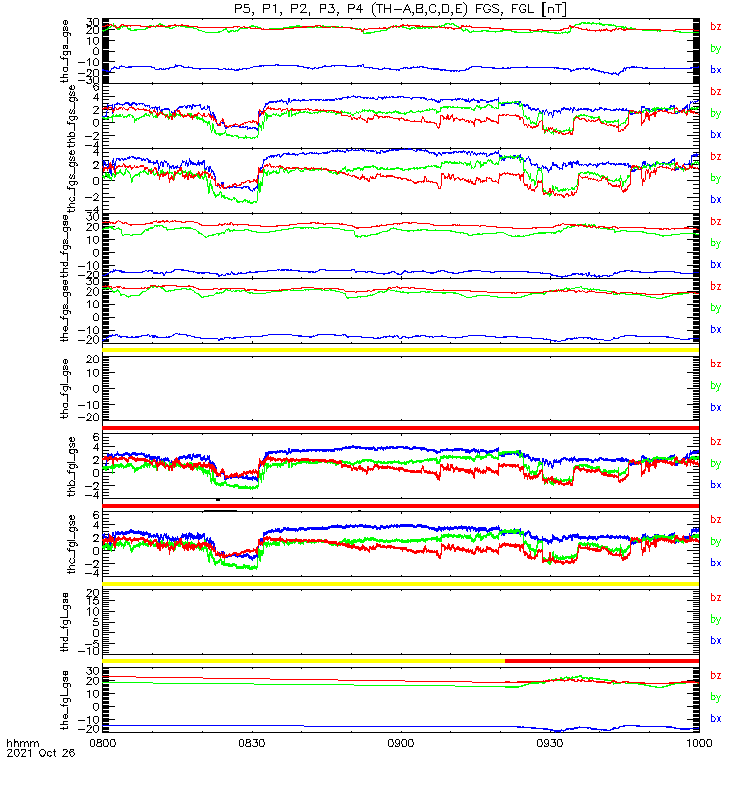This screenshot has width=750, height=800.
Task: Click the plot title mentioning FGS, FGL [nT]
Action: click(x=400, y=9)
